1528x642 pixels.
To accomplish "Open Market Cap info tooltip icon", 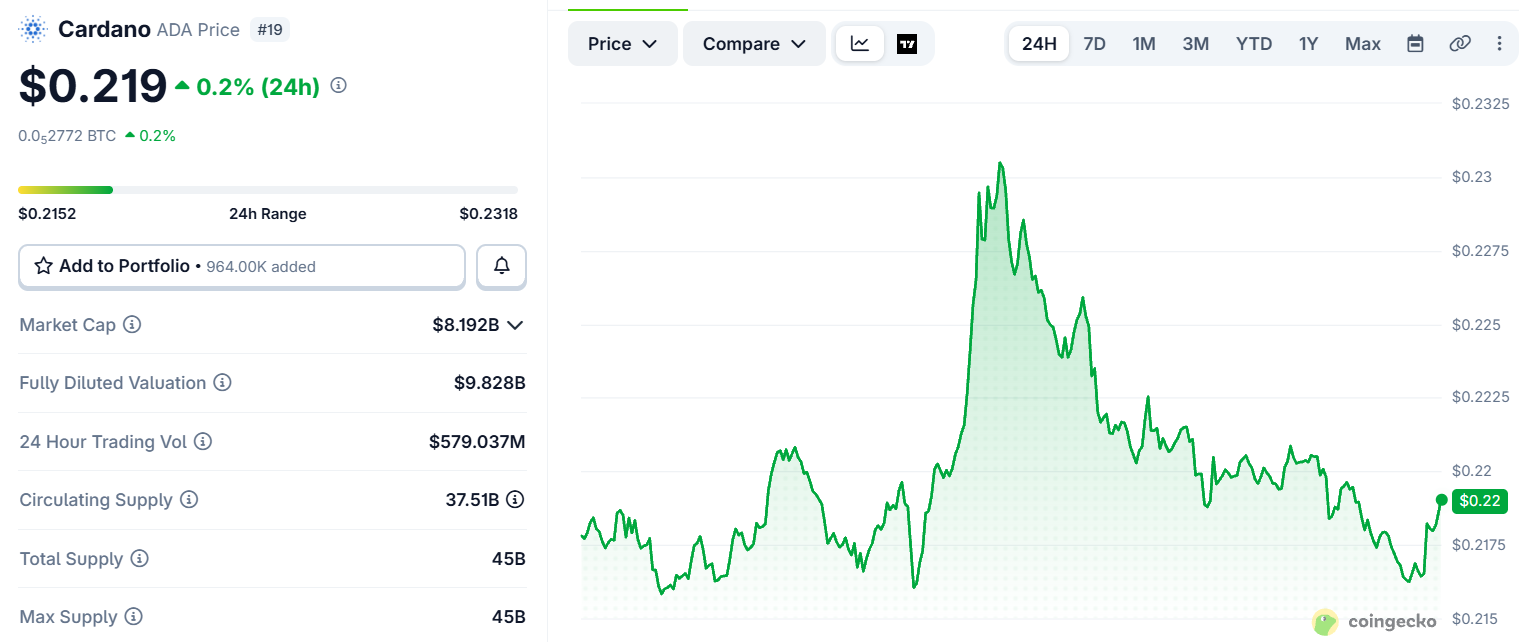I will [132, 325].
